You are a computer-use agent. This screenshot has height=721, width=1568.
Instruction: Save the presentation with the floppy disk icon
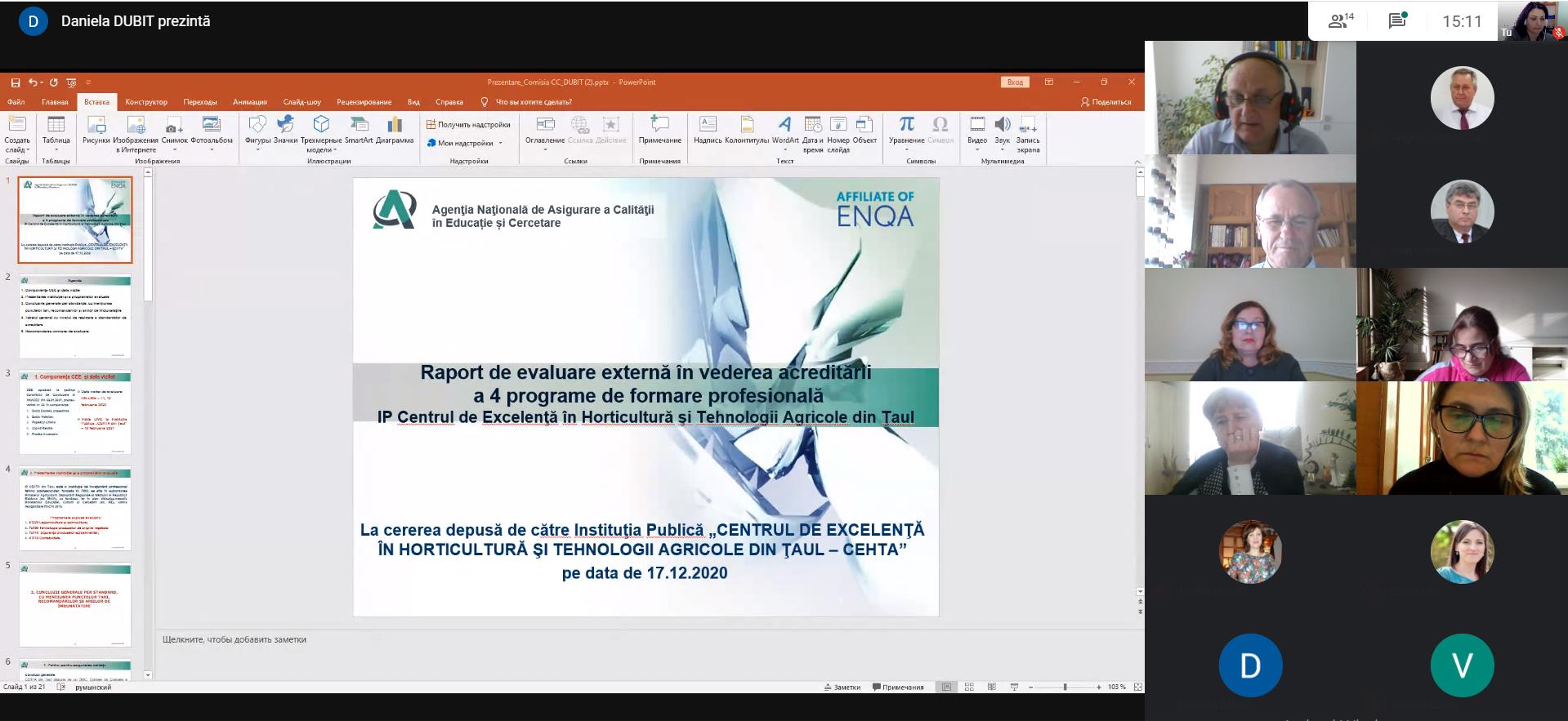click(16, 82)
